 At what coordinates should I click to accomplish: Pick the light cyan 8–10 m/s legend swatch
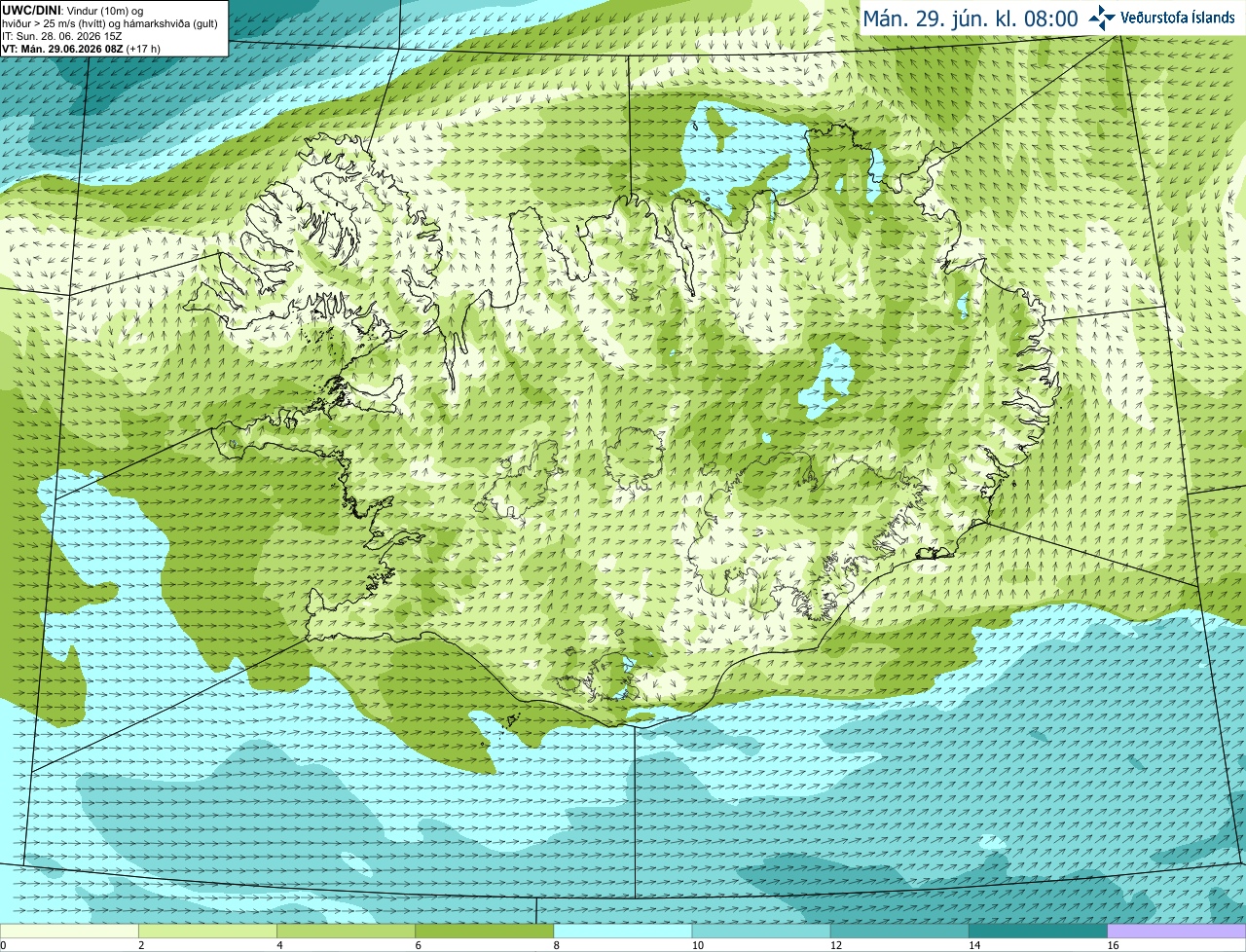[x=623, y=932]
